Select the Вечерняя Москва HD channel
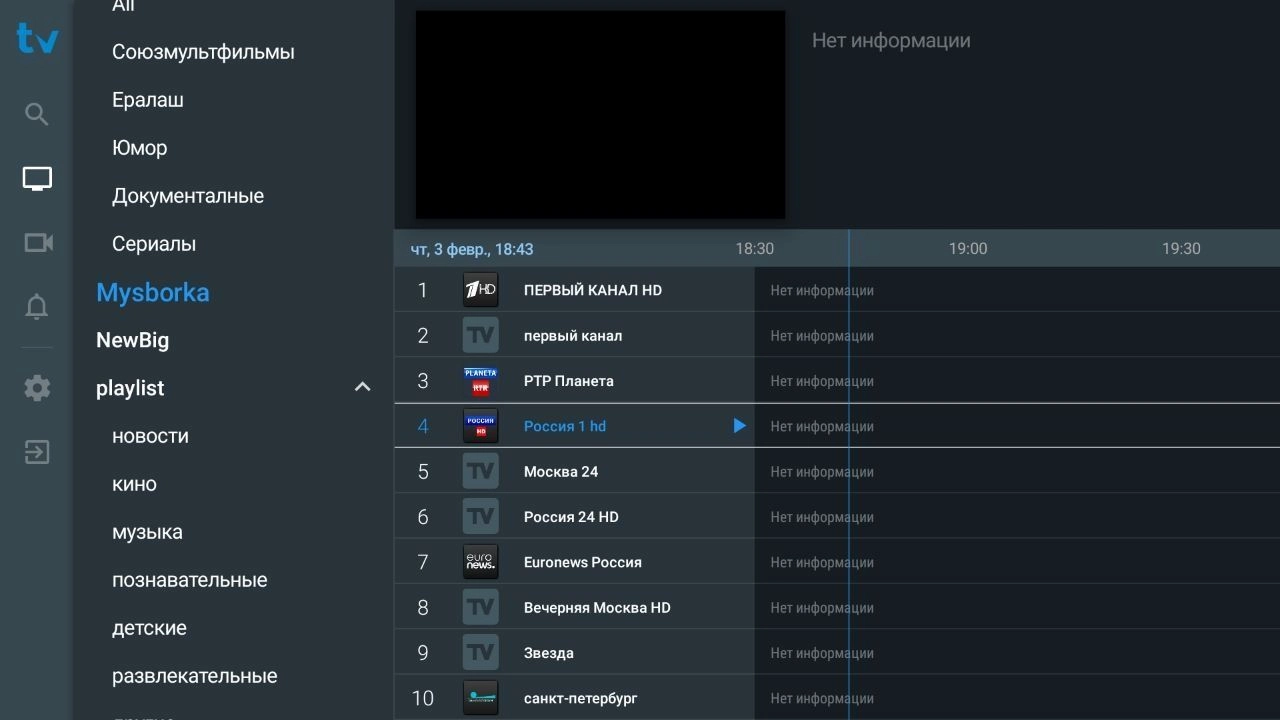This screenshot has width=1280, height=720. point(575,607)
